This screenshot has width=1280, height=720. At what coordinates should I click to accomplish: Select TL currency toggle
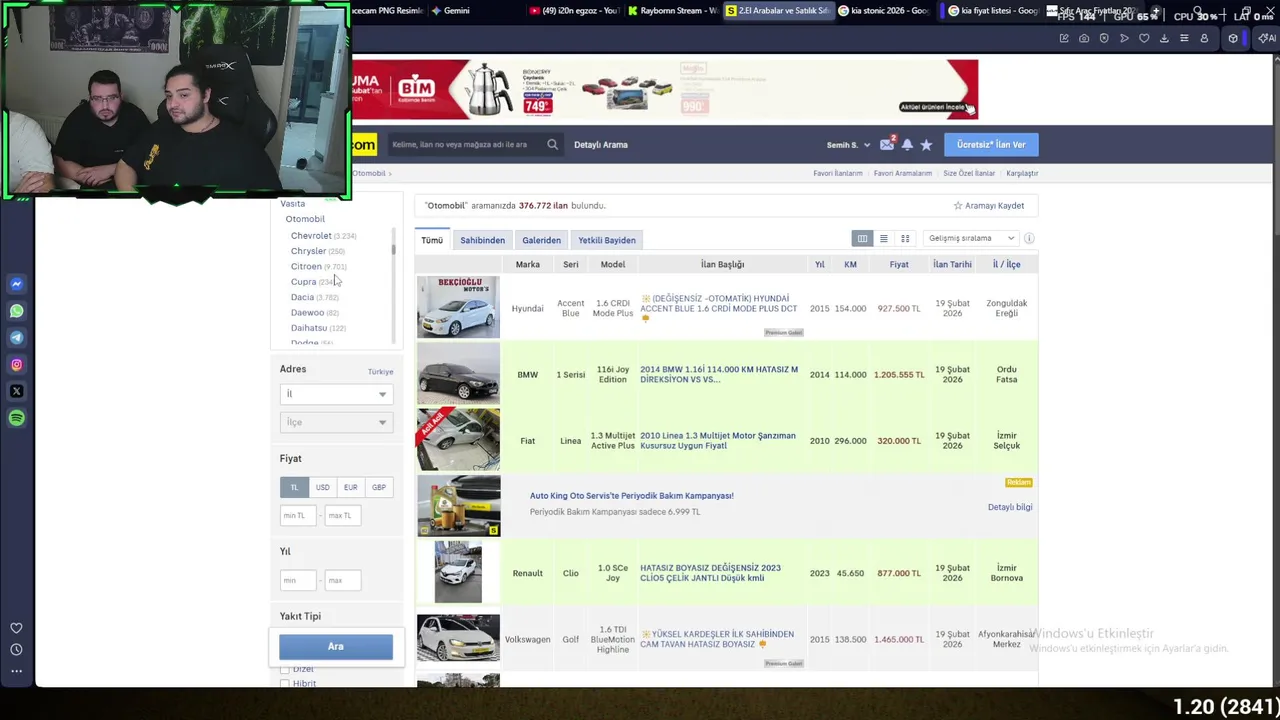[x=294, y=487]
